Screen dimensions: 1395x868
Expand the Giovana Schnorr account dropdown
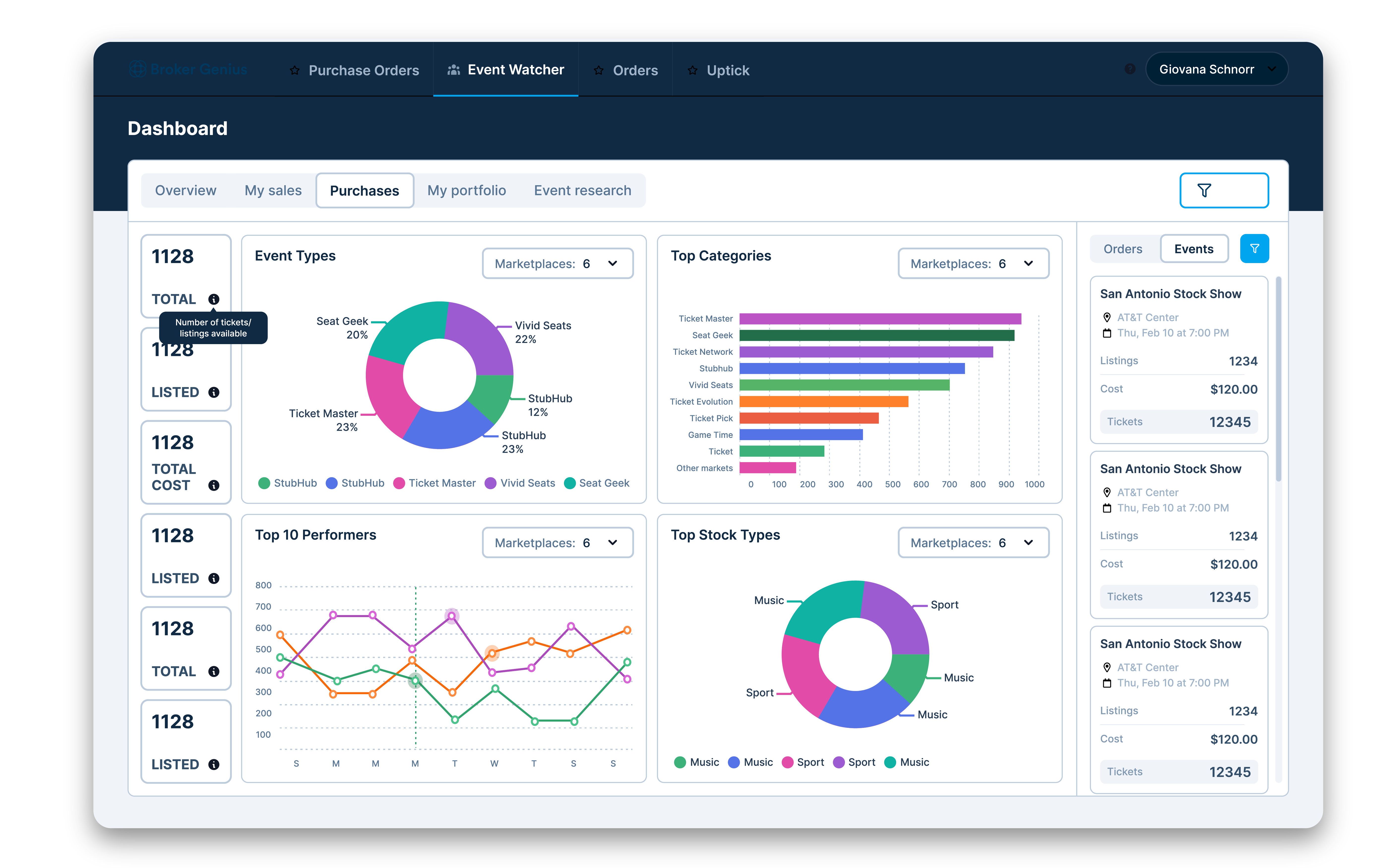point(1216,68)
